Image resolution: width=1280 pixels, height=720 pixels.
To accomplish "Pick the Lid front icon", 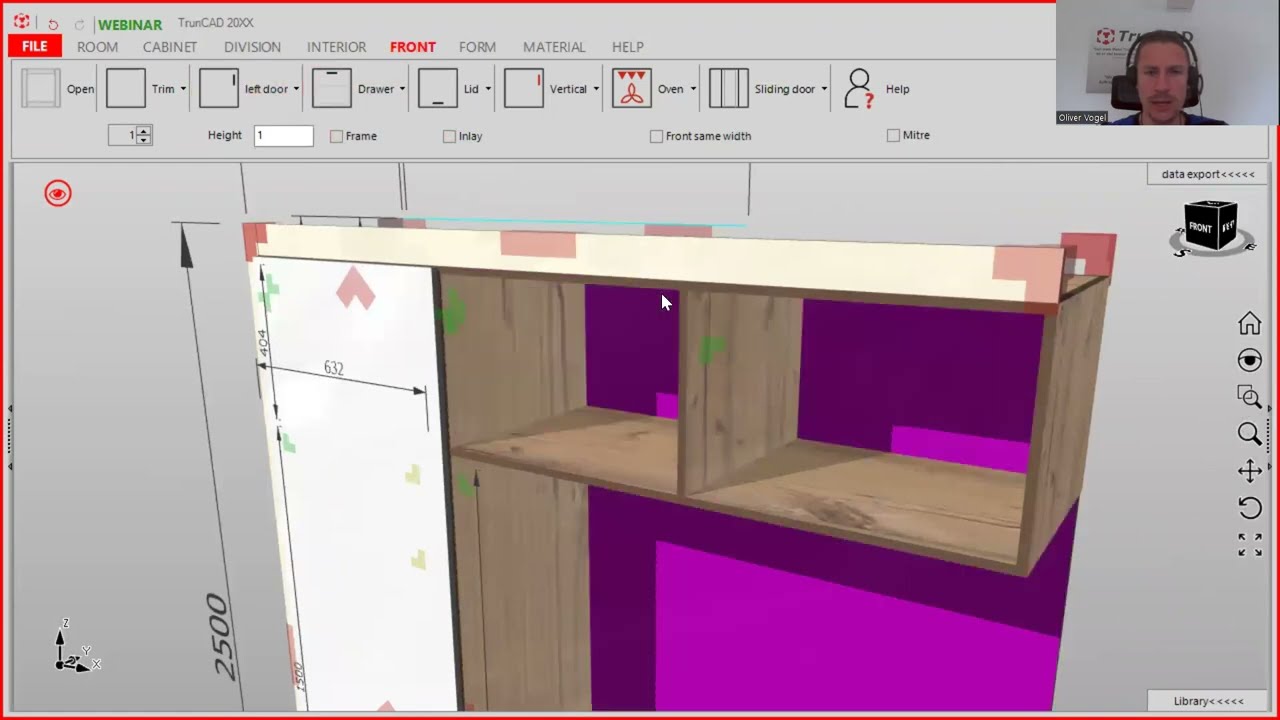I will (438, 88).
